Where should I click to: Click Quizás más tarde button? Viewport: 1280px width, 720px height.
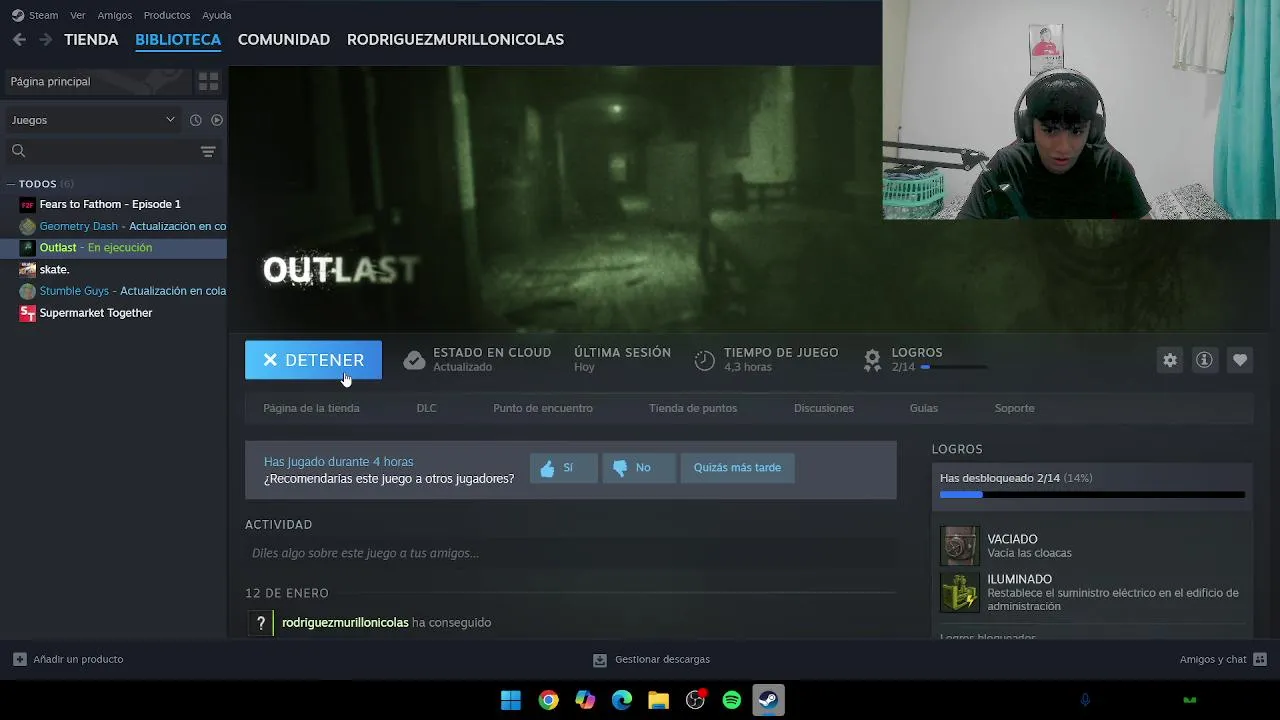point(737,468)
